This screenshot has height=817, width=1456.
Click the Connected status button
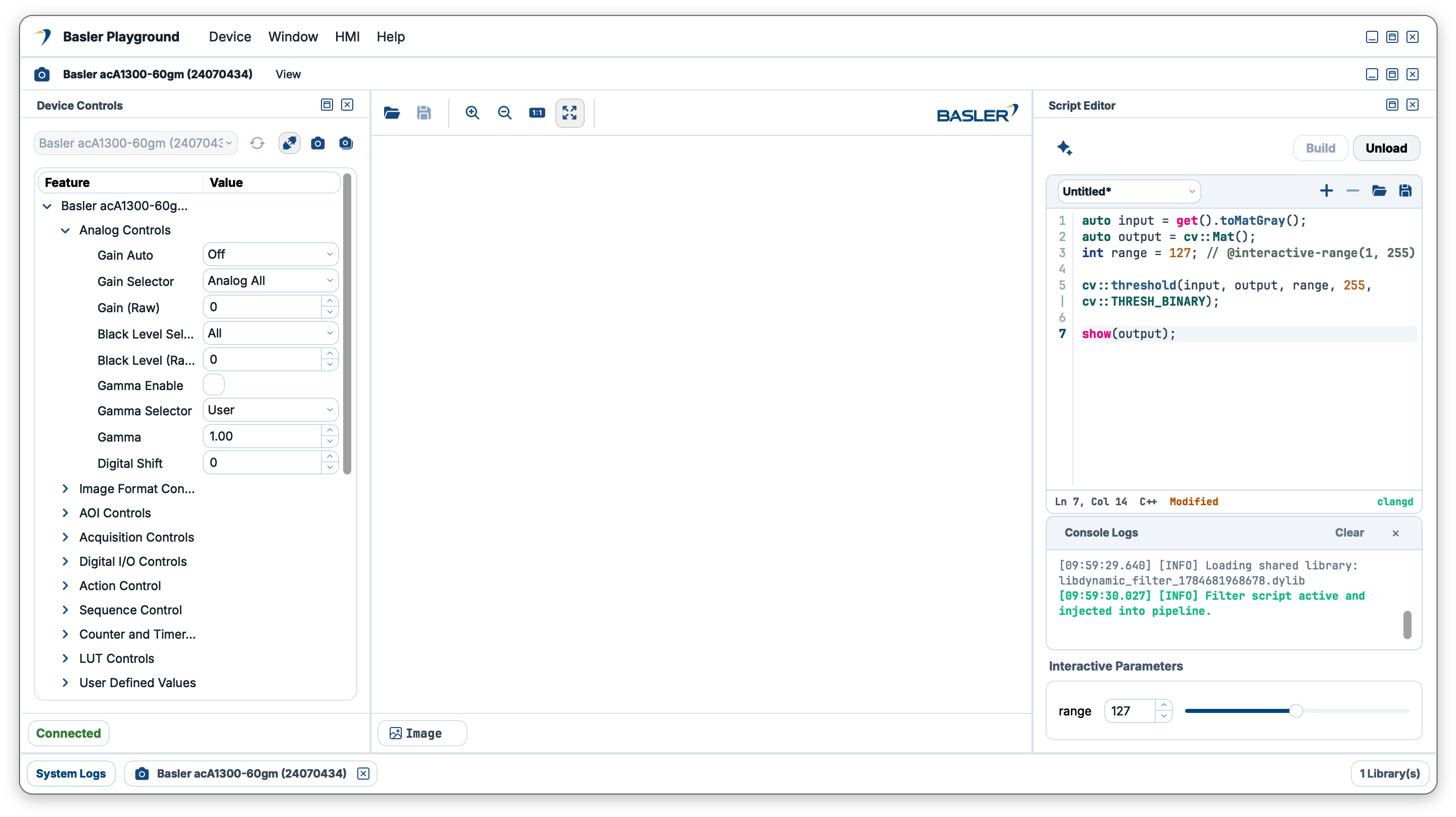click(68, 733)
